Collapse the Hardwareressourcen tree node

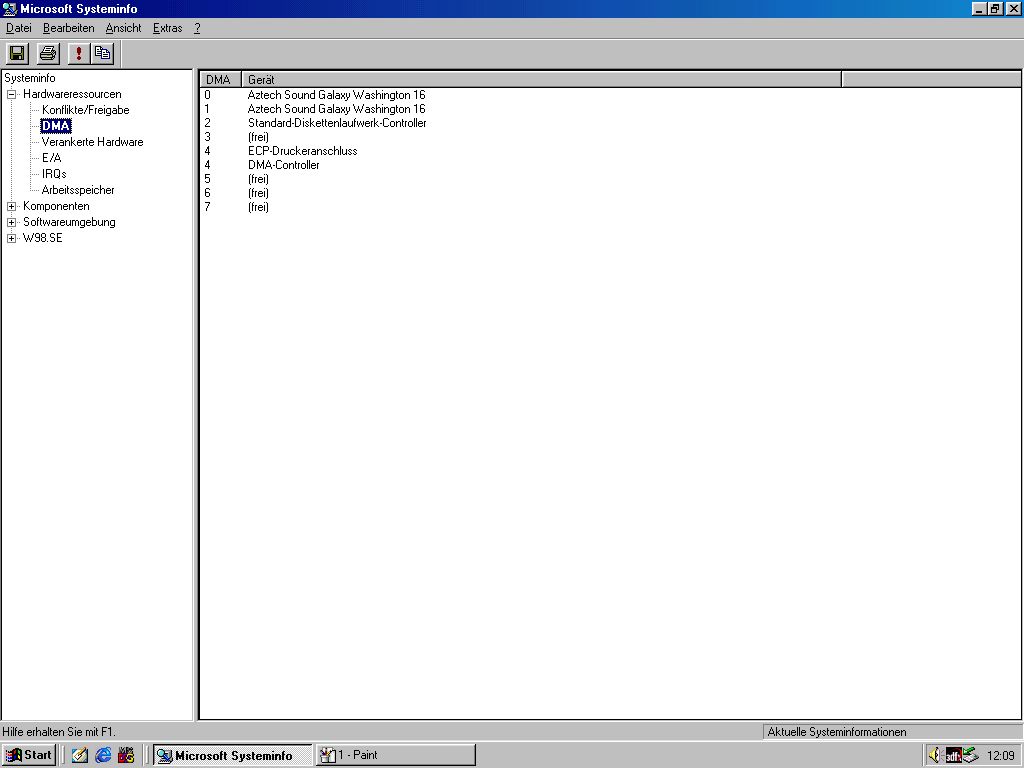click(x=11, y=94)
